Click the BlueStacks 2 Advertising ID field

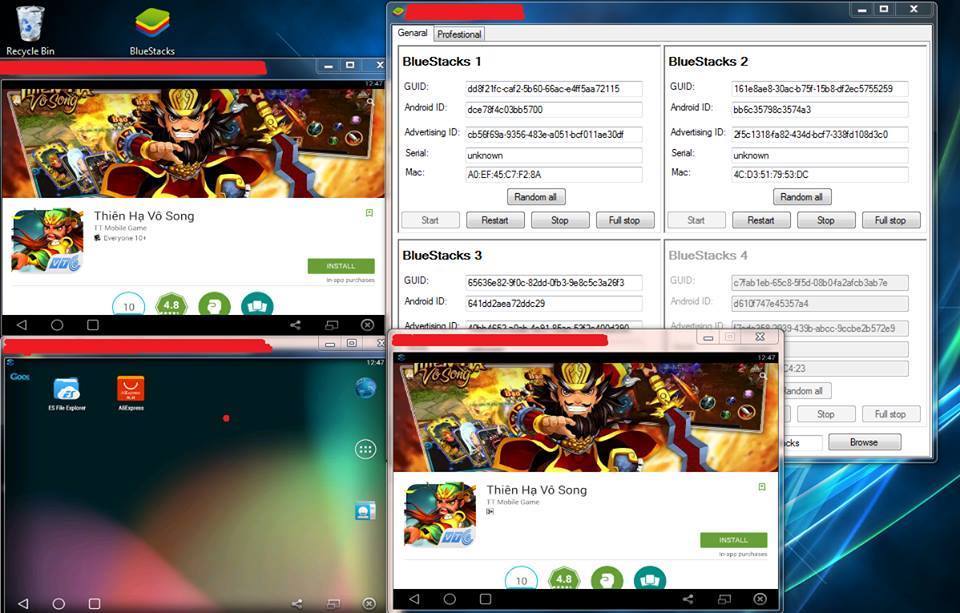coord(820,134)
